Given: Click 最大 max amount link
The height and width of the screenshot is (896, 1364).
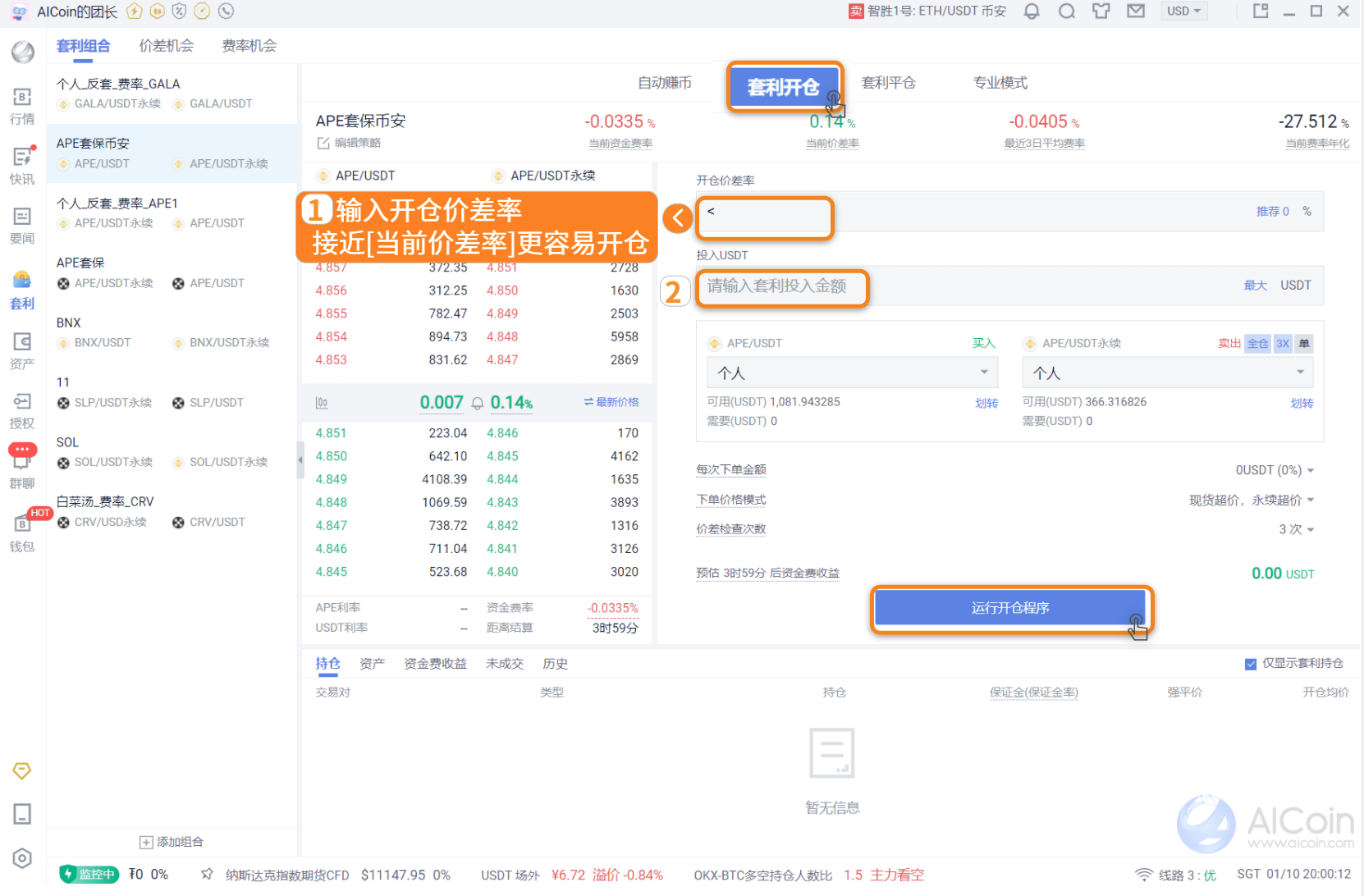Looking at the screenshot, I should [1255, 286].
